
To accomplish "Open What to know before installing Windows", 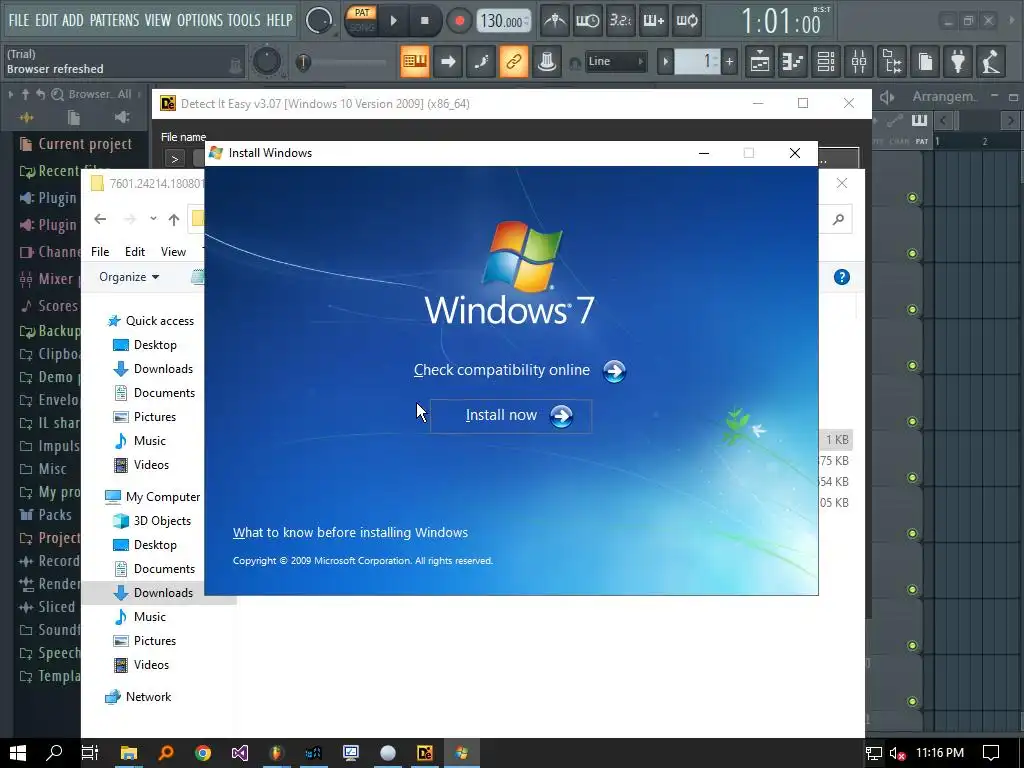I will point(350,532).
